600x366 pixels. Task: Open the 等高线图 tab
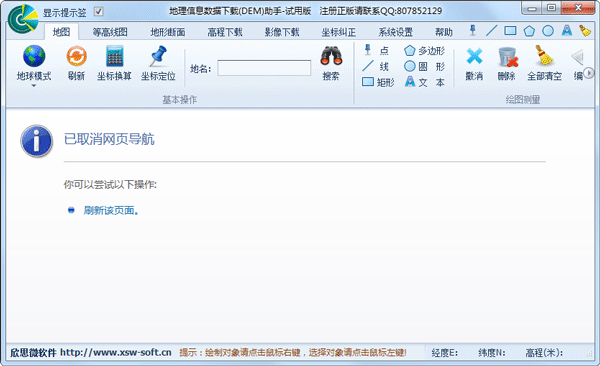(110, 32)
